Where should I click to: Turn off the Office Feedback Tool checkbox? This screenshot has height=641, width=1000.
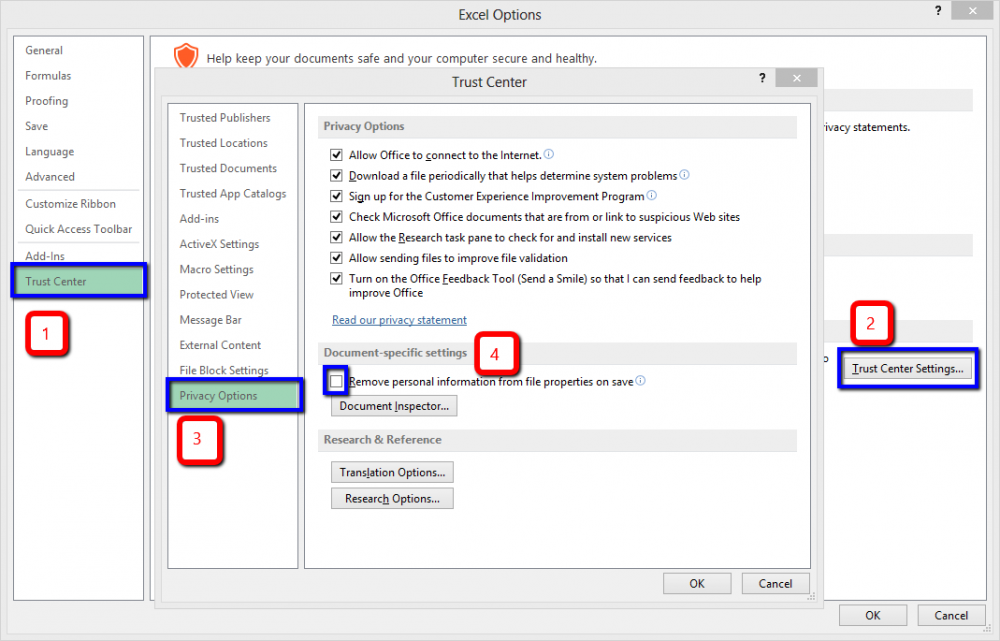click(x=336, y=279)
